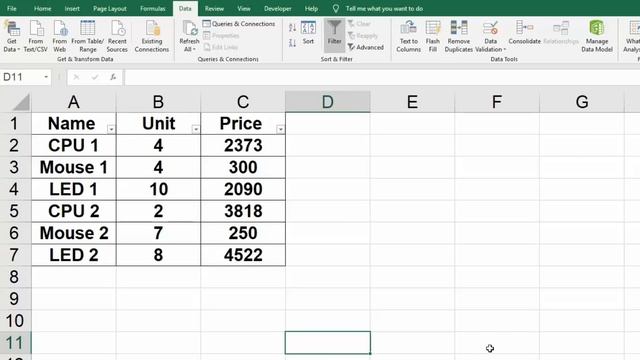
Task: Select the price cell 2373
Action: (x=243, y=146)
